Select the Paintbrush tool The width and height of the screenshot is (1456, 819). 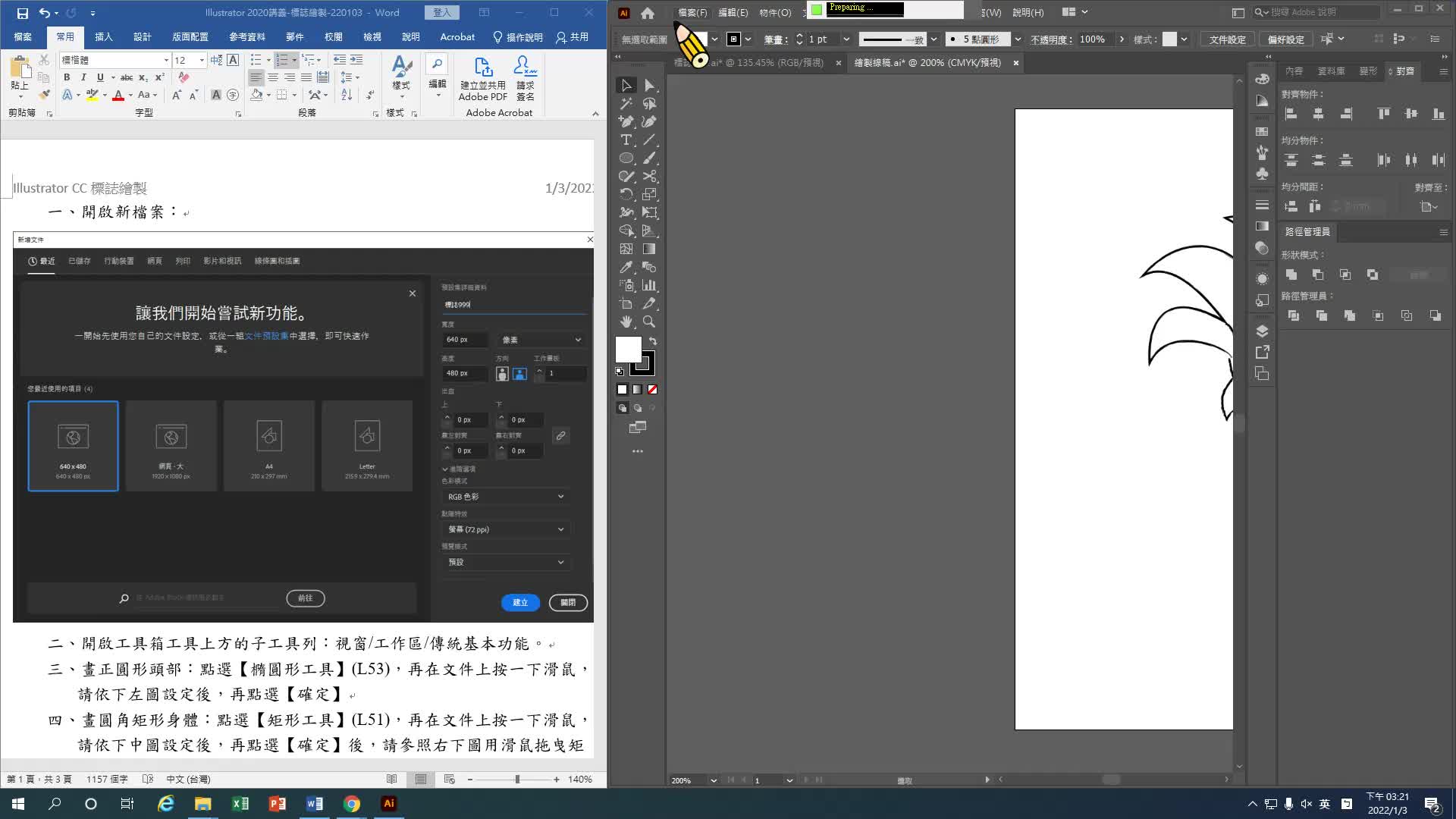[649, 158]
